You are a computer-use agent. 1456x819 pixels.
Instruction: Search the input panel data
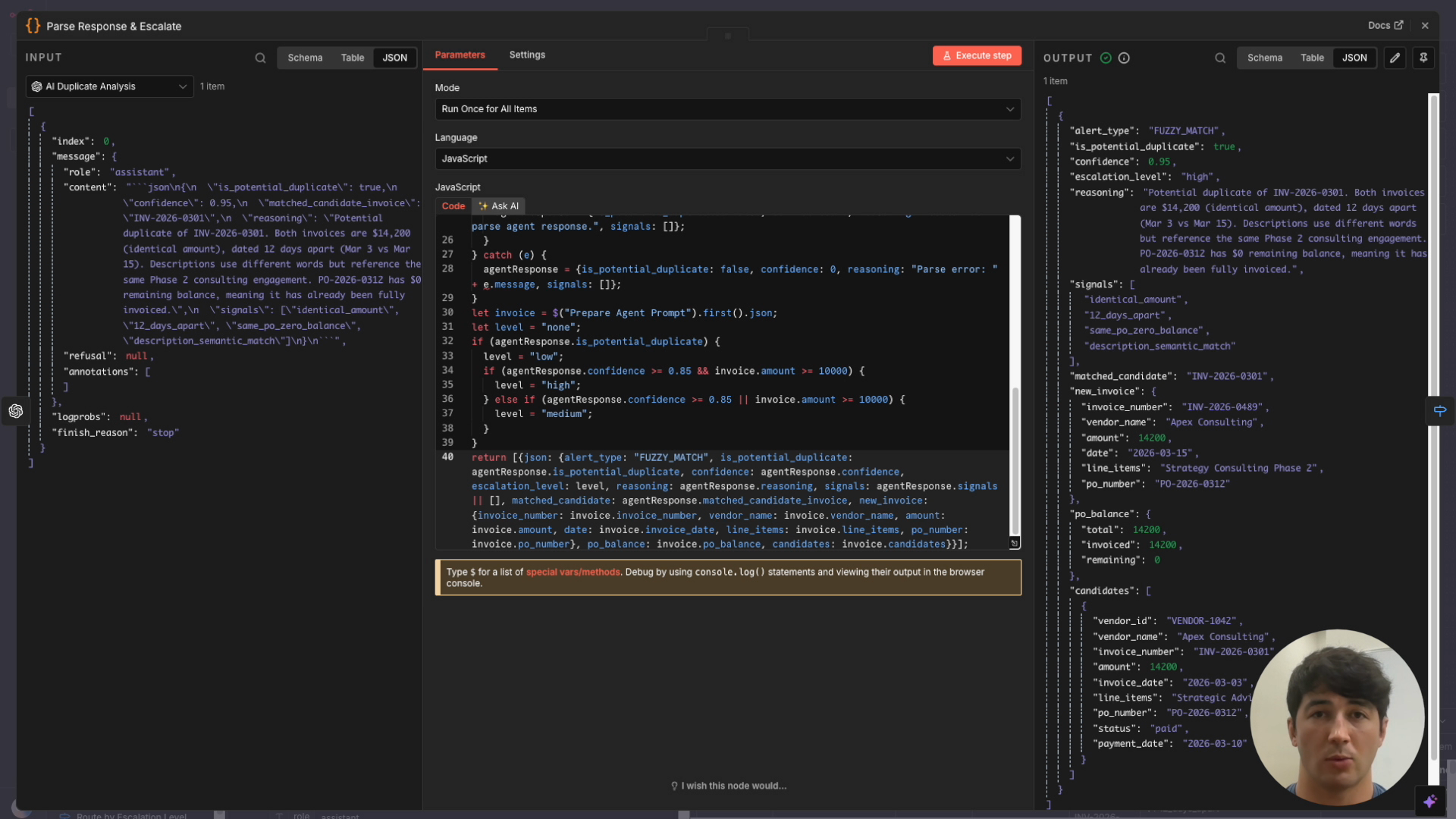point(260,58)
